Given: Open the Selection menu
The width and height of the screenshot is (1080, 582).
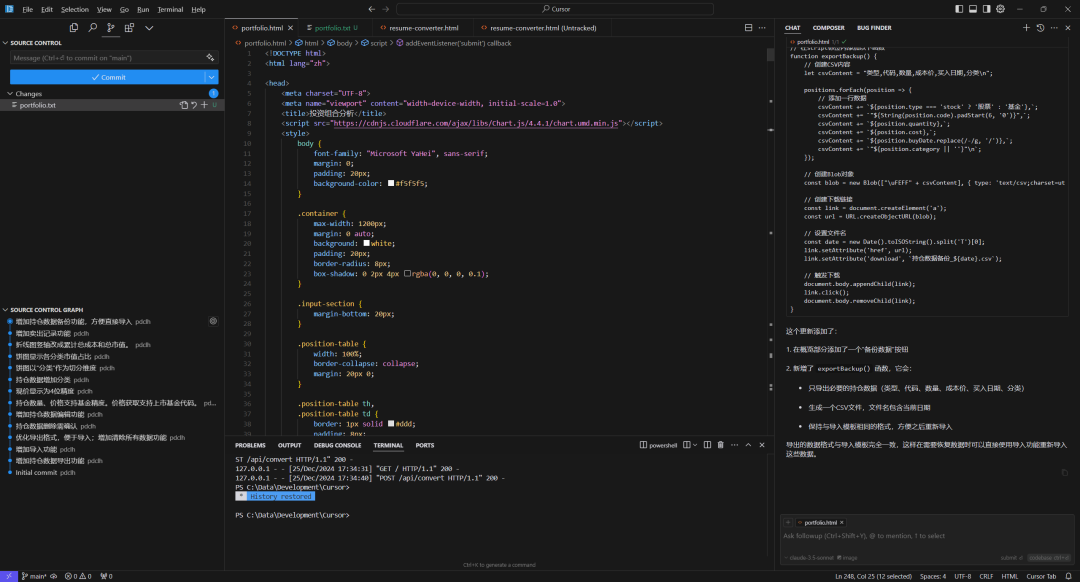Looking at the screenshot, I should point(74,10).
